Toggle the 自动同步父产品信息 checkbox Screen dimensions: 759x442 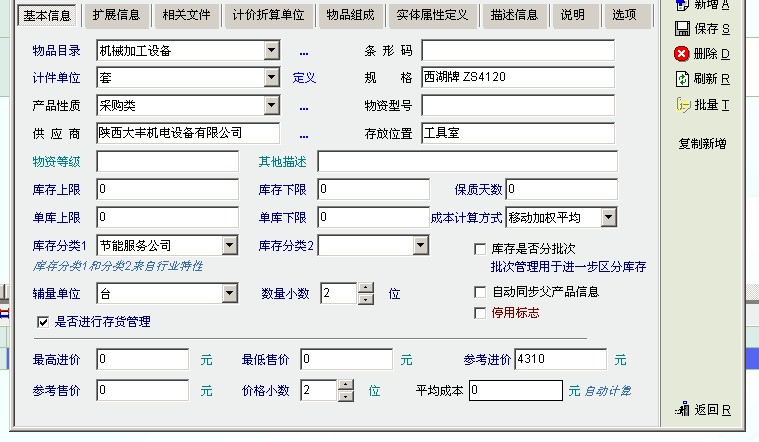click(x=481, y=292)
